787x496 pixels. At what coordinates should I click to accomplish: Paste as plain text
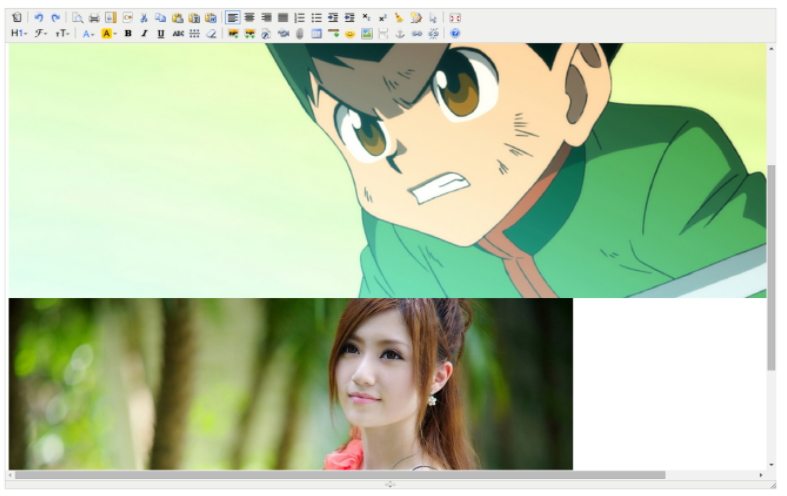(x=194, y=18)
